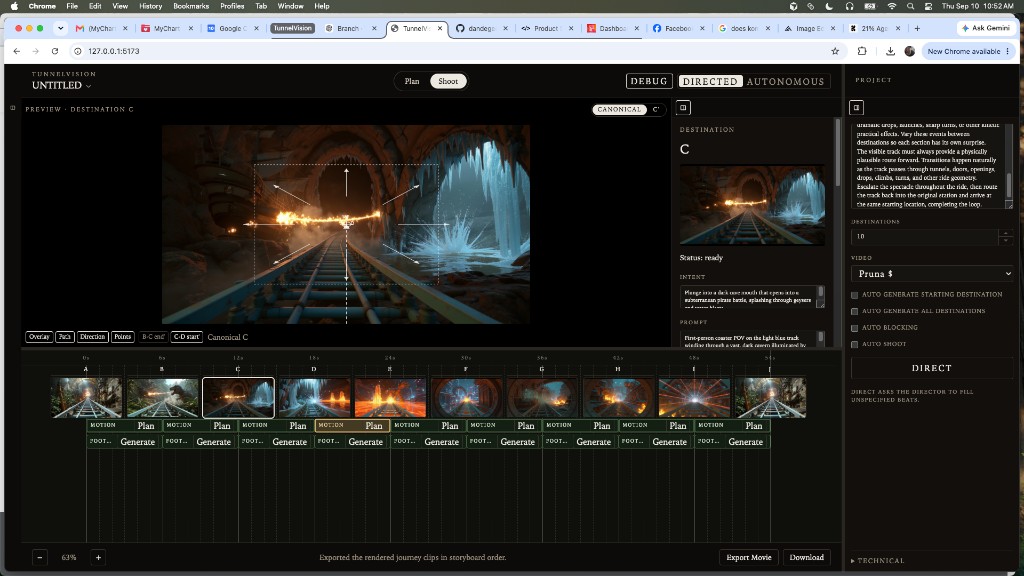
Task: Click the Ask Gemini button
Action: (985, 28)
